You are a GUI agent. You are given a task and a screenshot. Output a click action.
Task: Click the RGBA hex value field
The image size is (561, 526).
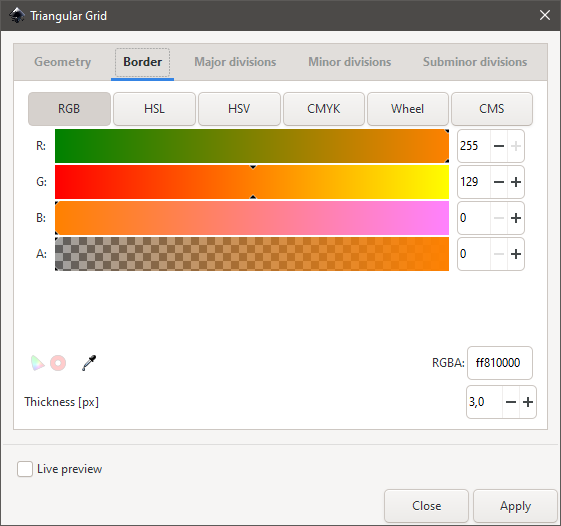pyautogui.click(x=499, y=363)
